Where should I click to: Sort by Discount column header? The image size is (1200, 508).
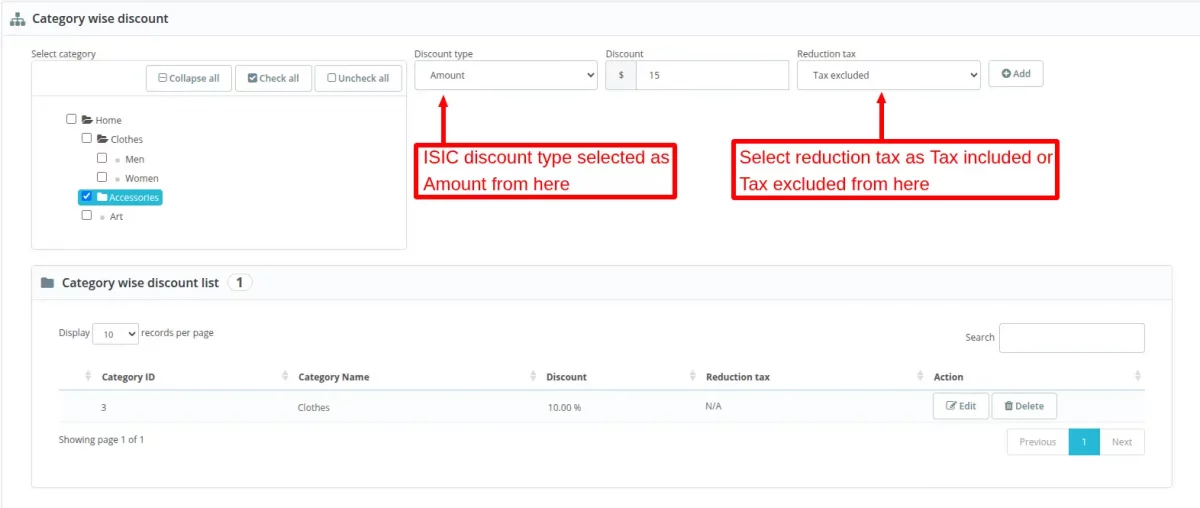(566, 377)
